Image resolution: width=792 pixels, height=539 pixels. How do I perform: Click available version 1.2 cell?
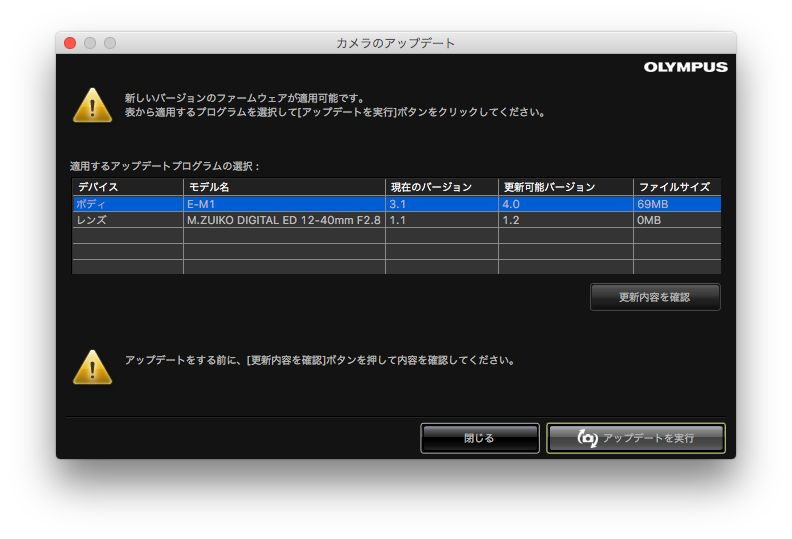566,220
